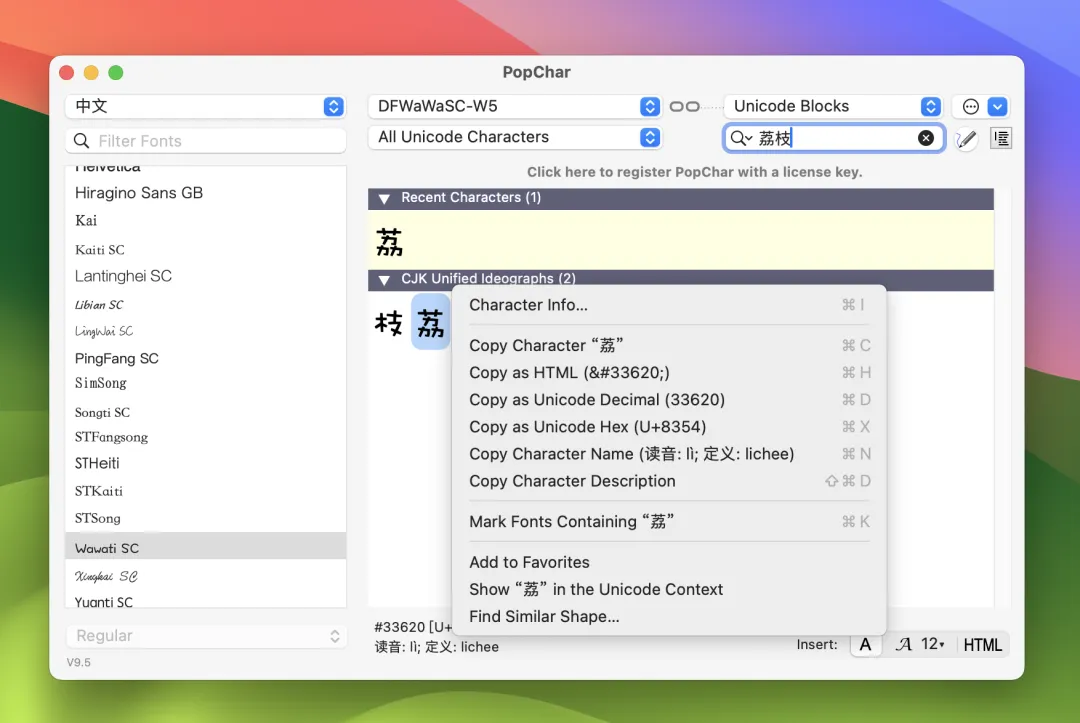Select STFangsong font
The height and width of the screenshot is (723, 1080).
coord(205,437)
